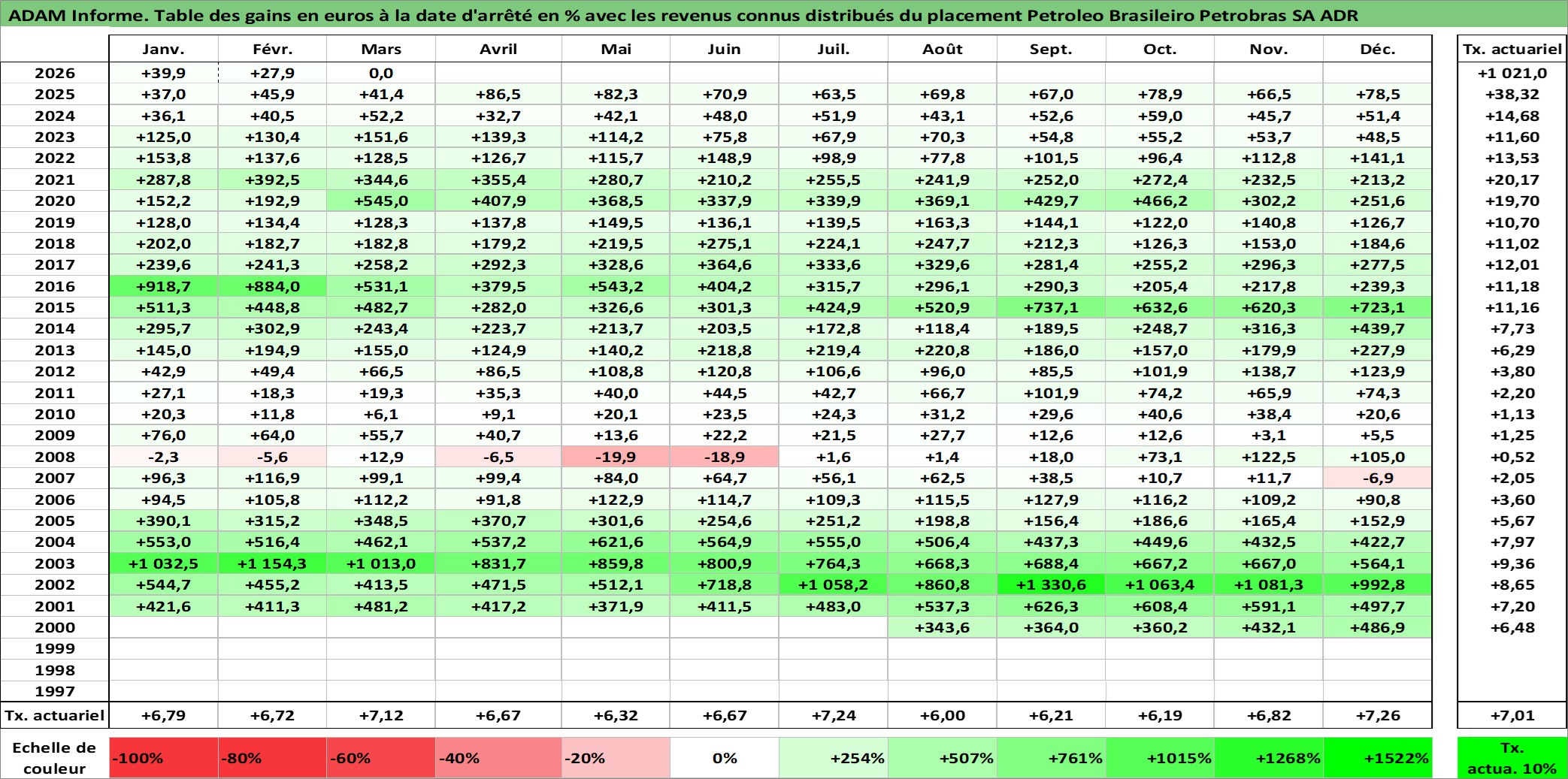
Task: Click the +392,5 cell in Févr. 2021
Action: point(272,180)
